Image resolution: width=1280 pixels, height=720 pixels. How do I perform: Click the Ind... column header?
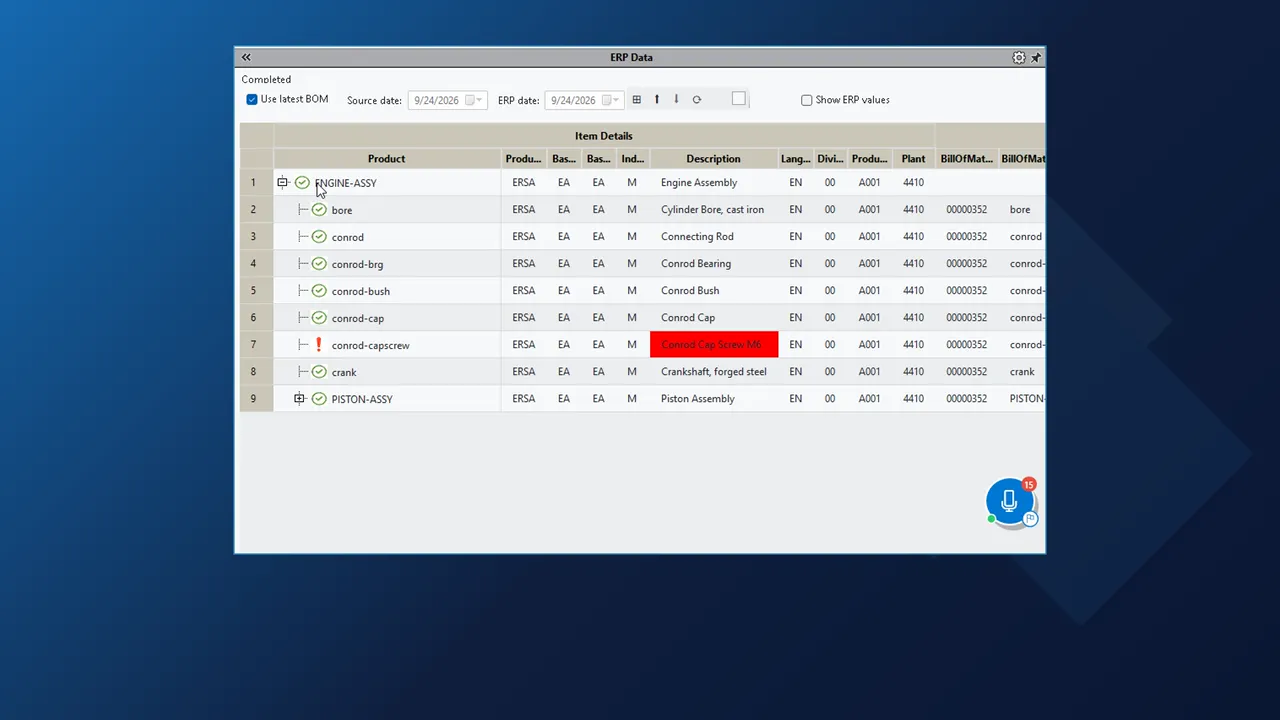coord(632,159)
